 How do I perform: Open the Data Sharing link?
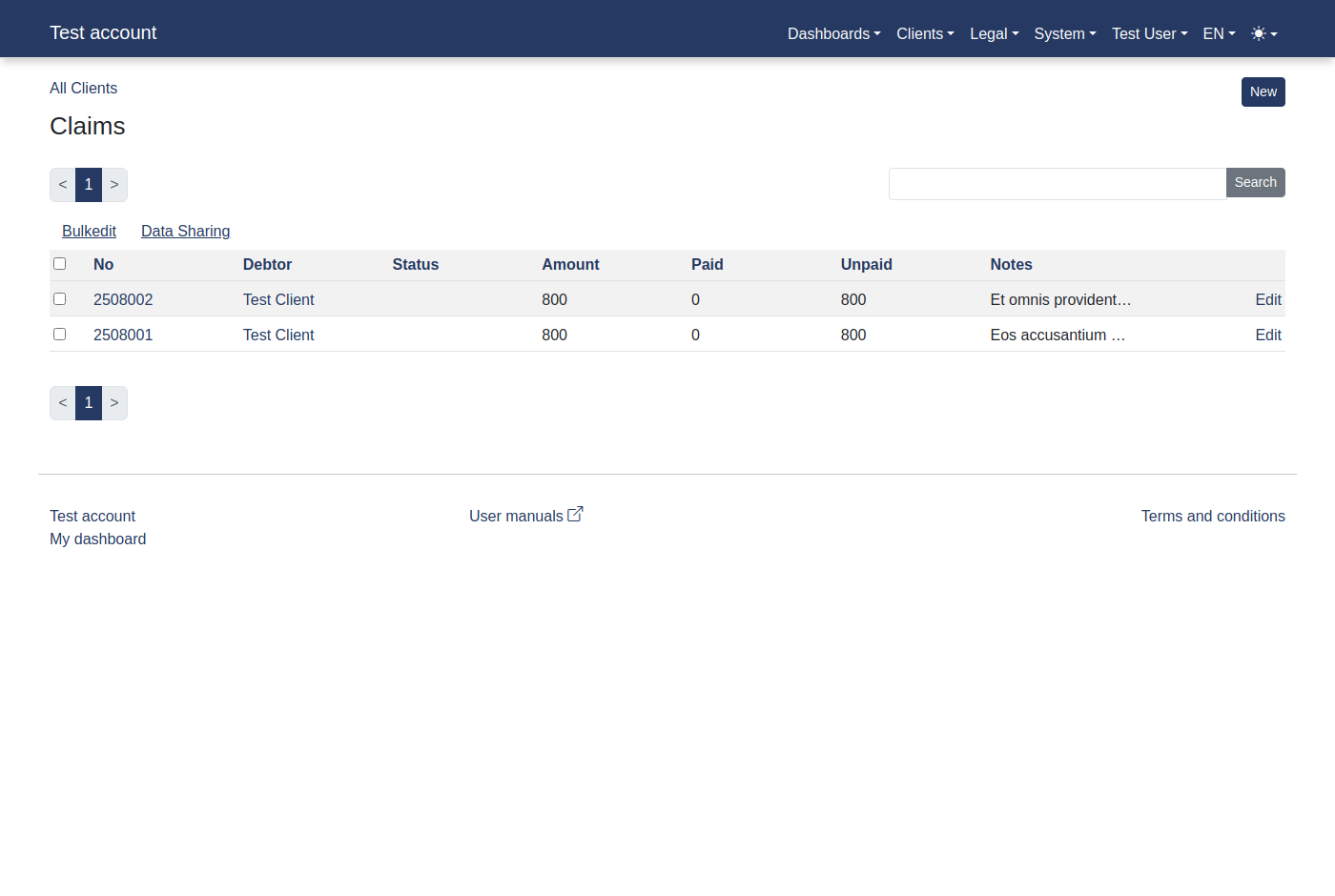tap(185, 231)
